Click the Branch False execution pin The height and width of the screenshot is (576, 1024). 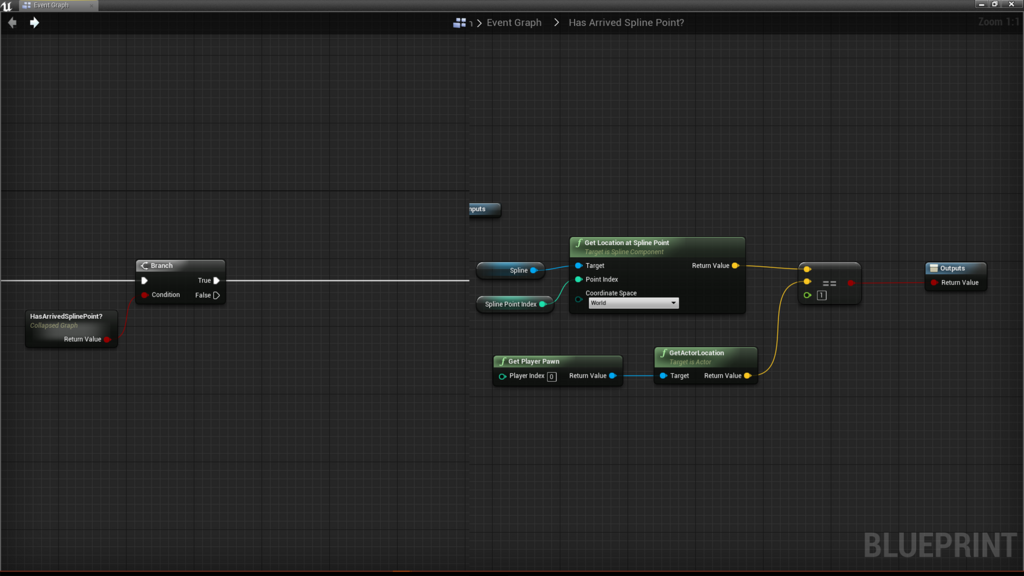click(x=217, y=295)
